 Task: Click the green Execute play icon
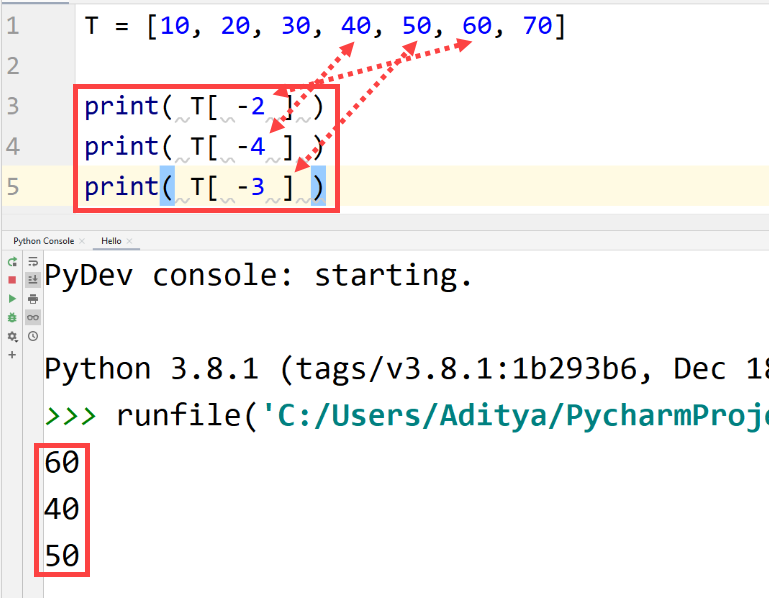click(x=12, y=299)
